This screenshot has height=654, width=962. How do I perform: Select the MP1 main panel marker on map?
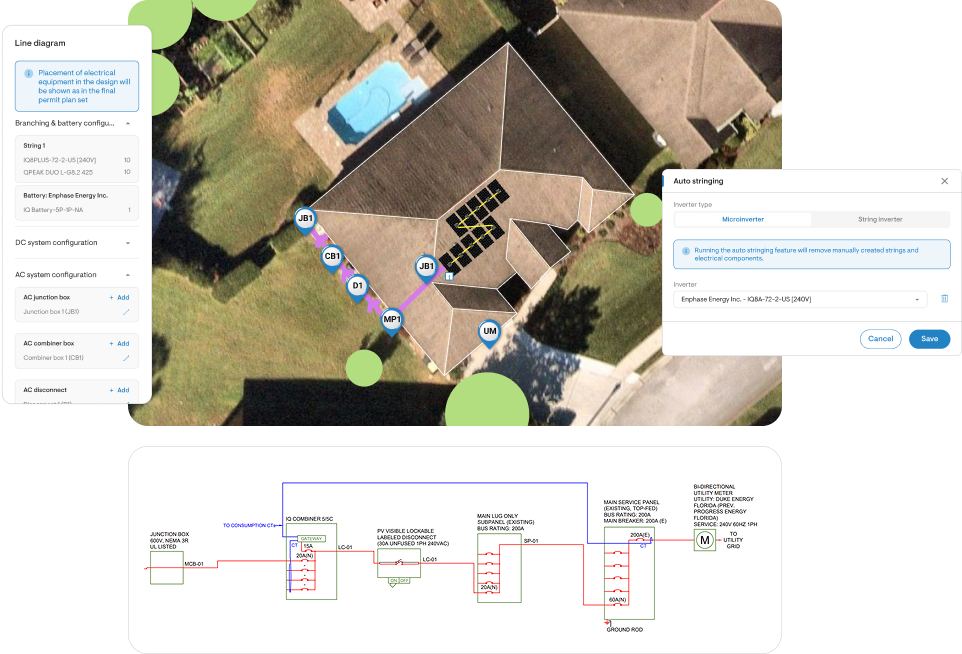(390, 320)
